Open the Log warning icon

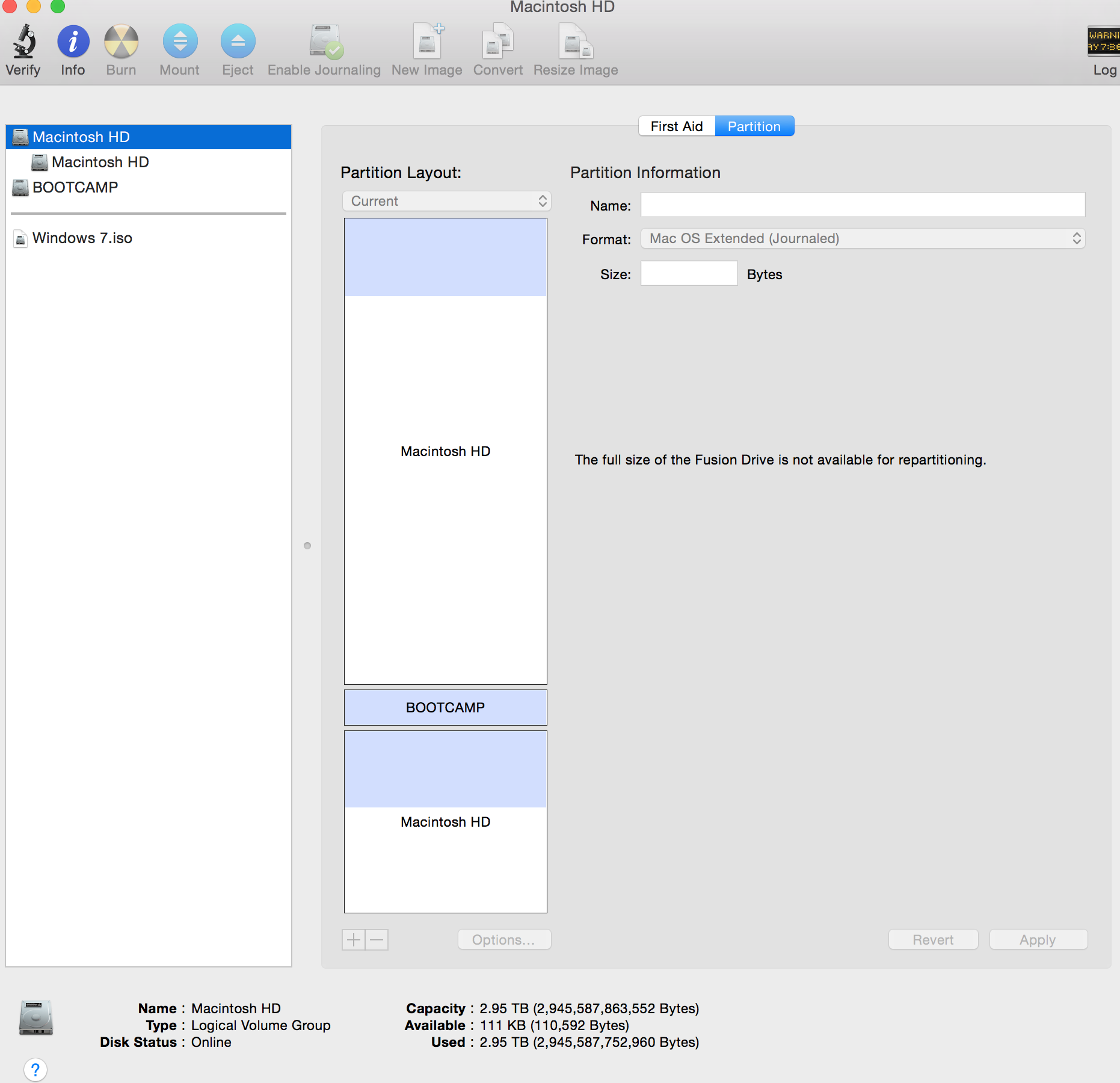coord(1103,42)
